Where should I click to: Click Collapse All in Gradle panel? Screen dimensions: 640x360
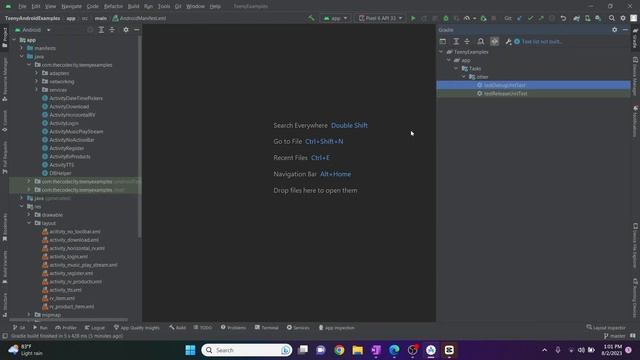click(x=467, y=41)
